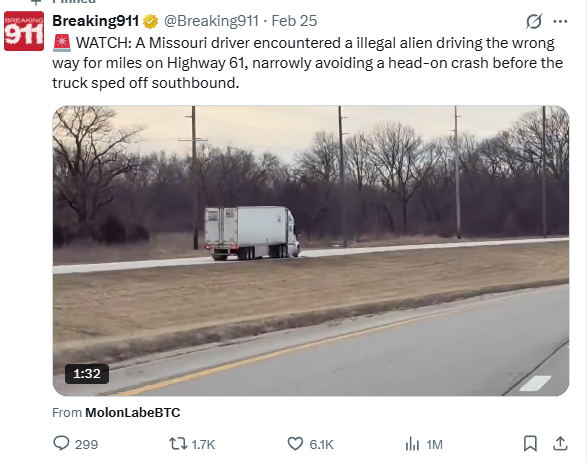Open the @Breaking911 handle link

(211, 21)
